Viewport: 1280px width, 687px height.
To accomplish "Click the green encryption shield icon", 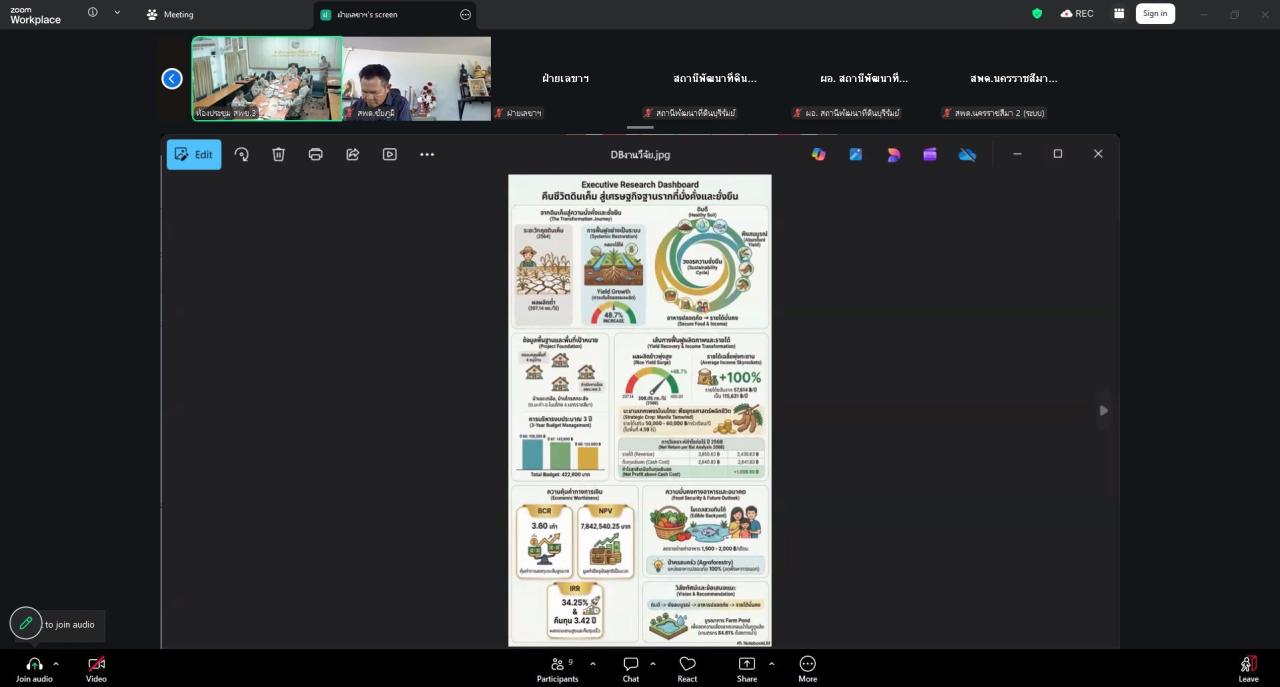I will point(1037,14).
